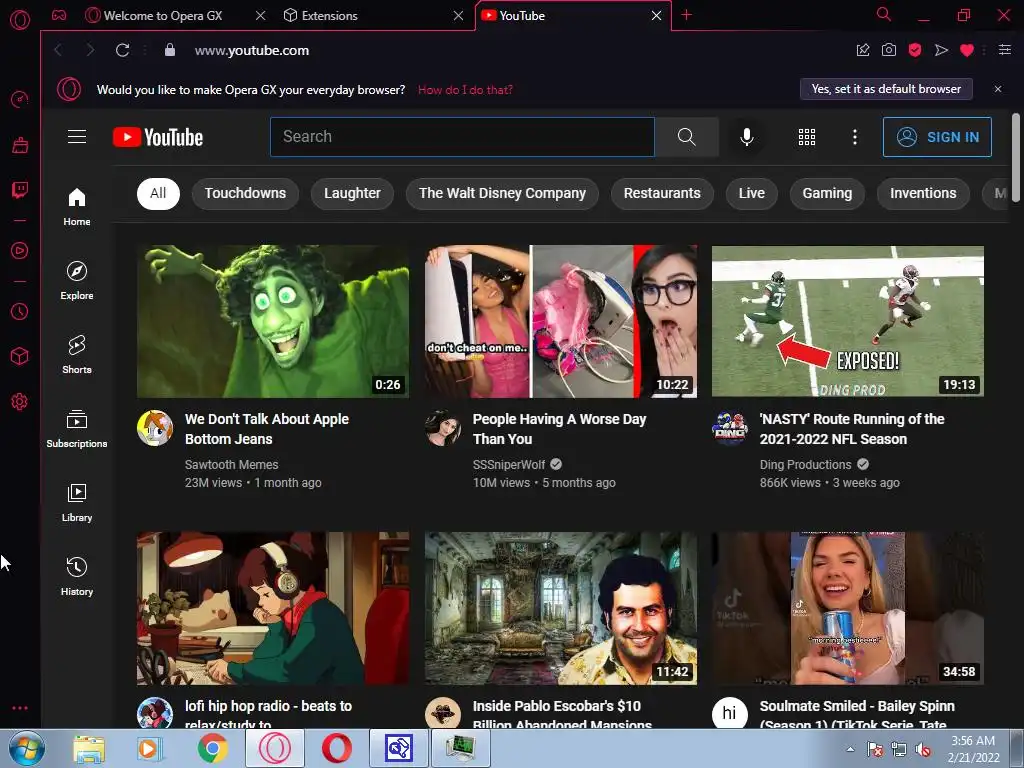Select the Home item in the YouTube sidebar

[x=77, y=207]
